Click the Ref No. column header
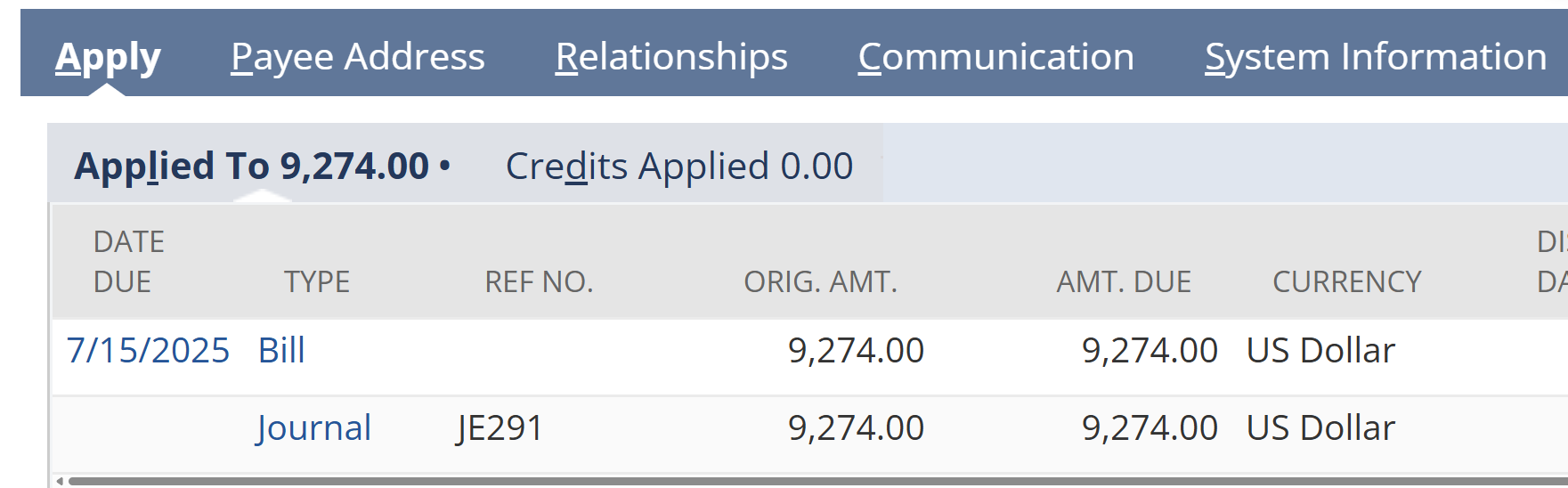Image resolution: width=1568 pixels, height=488 pixels. click(538, 282)
